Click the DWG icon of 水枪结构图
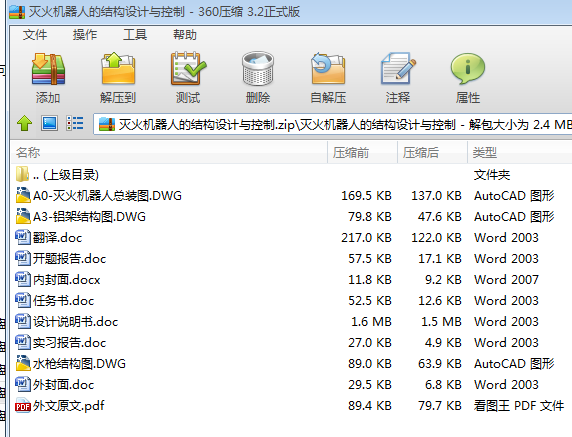This screenshot has width=572, height=437. [23, 363]
